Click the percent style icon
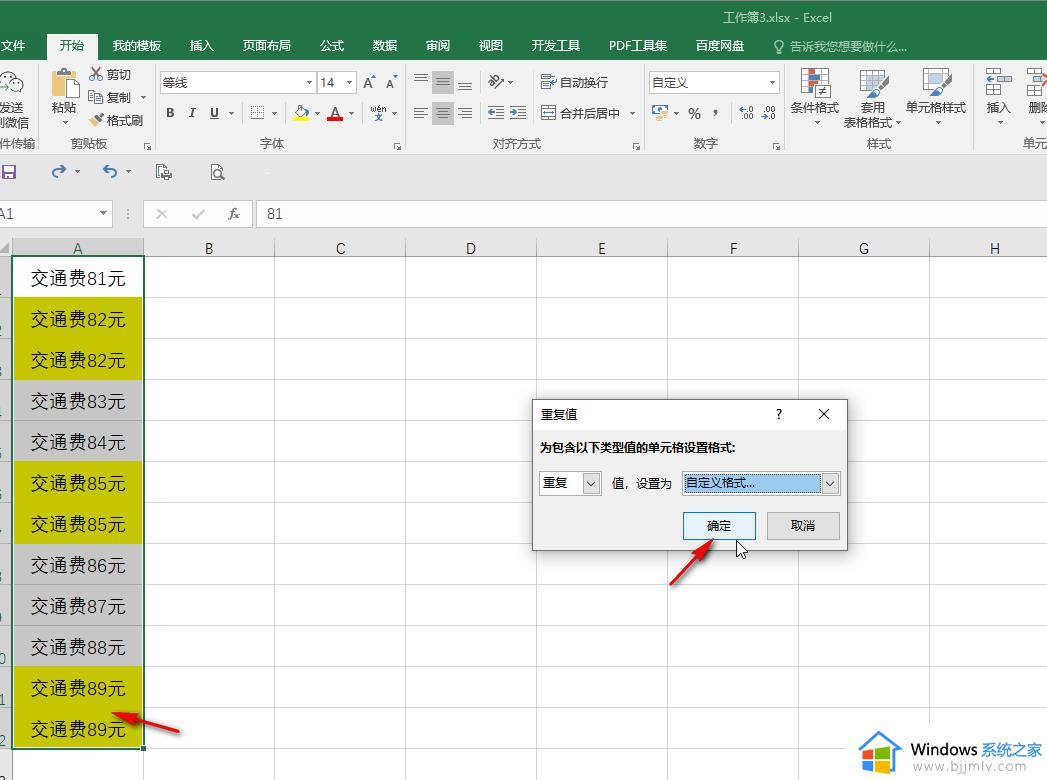 coord(694,114)
